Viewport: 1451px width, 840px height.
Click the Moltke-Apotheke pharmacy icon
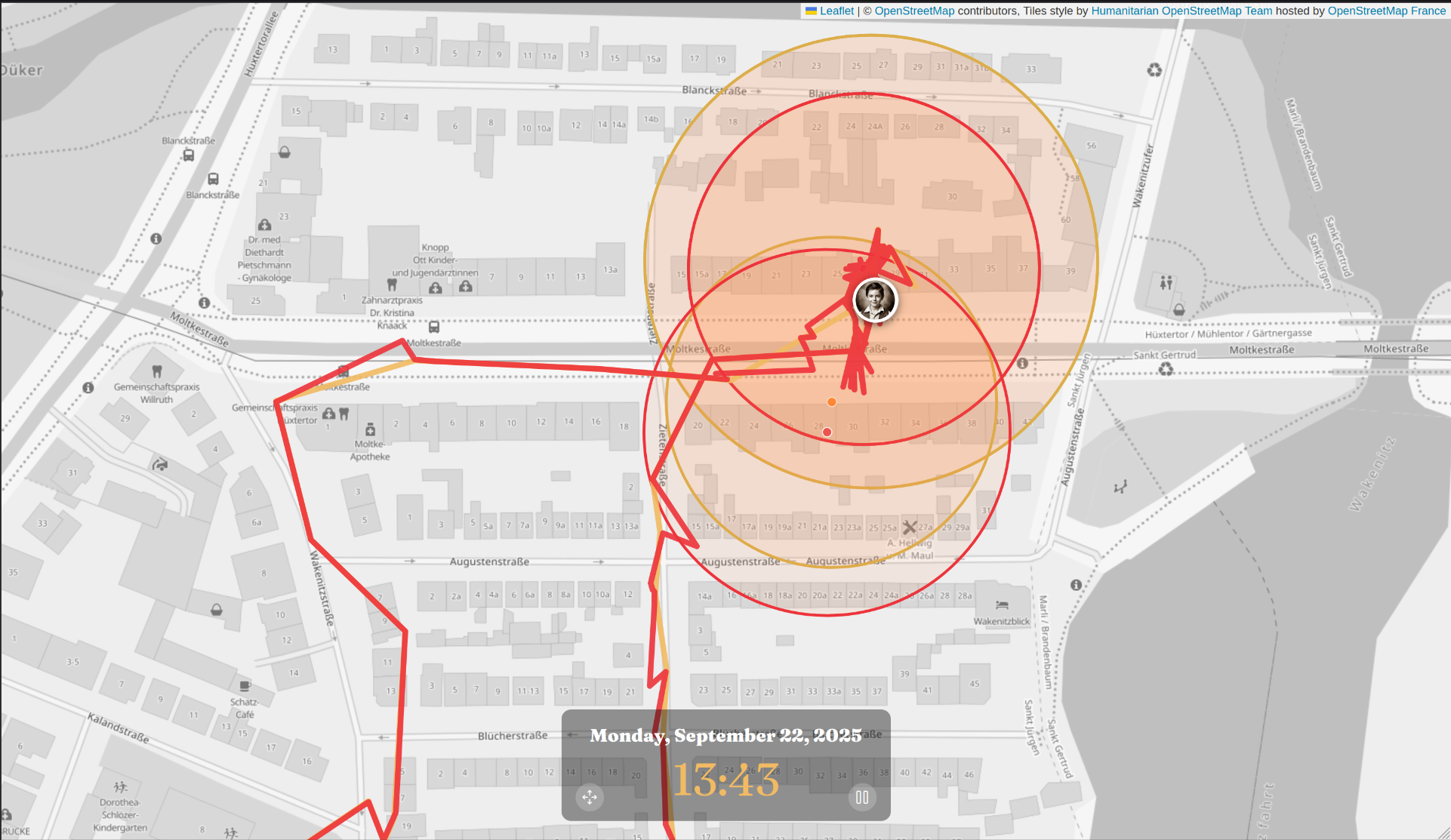(x=370, y=429)
